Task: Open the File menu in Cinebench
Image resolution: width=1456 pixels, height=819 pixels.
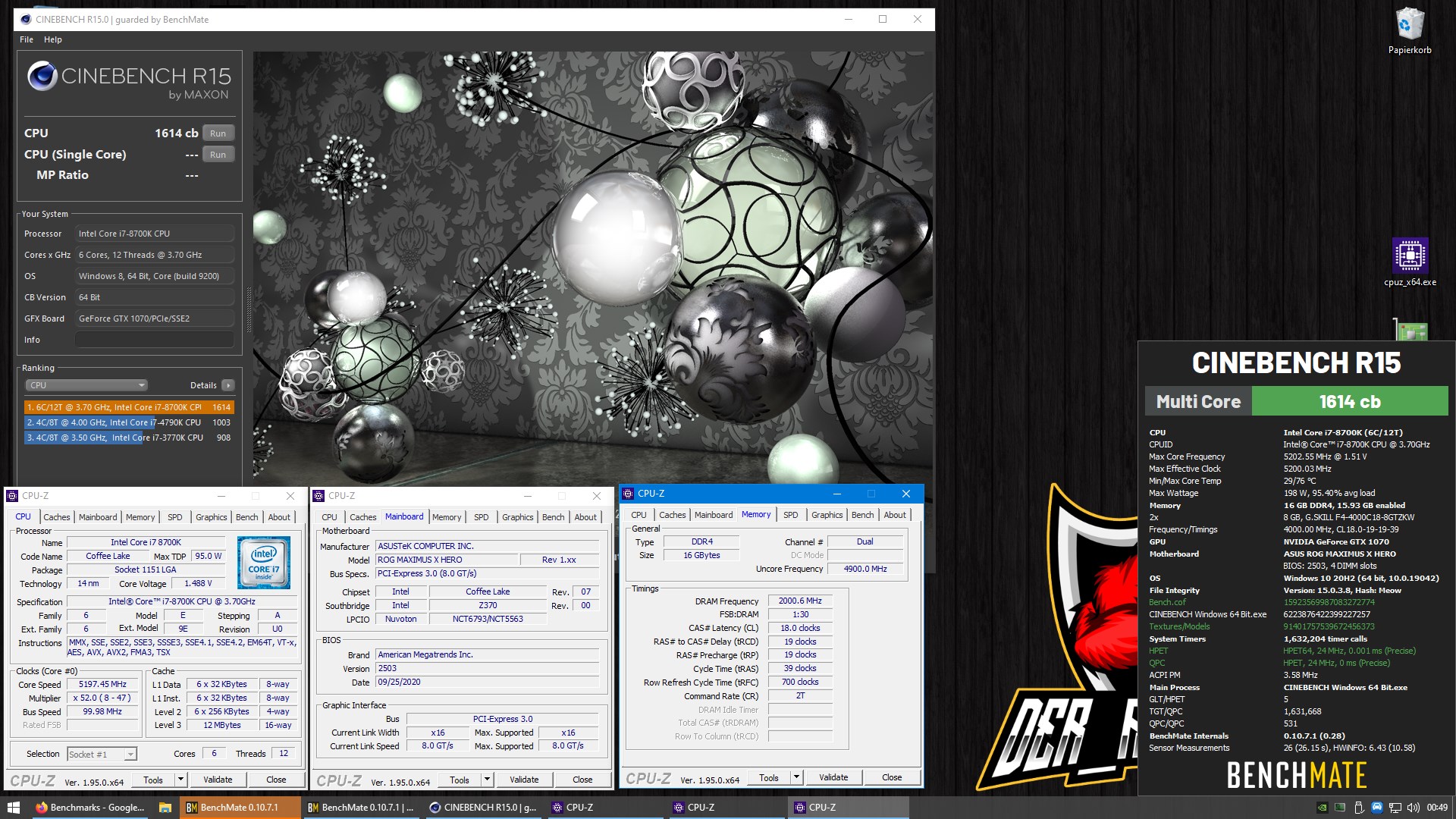Action: (27, 39)
